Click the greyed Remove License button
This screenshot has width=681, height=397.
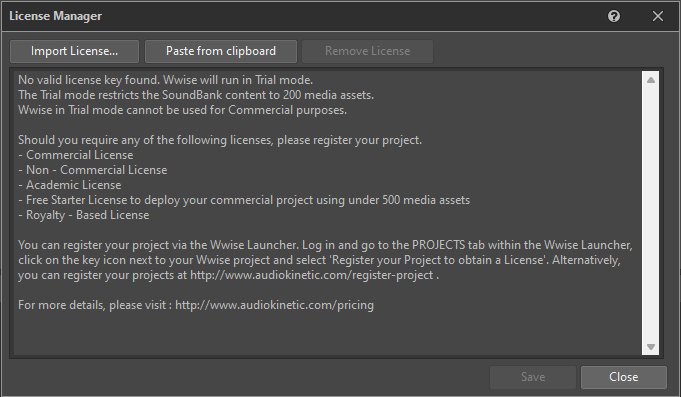tap(367, 51)
